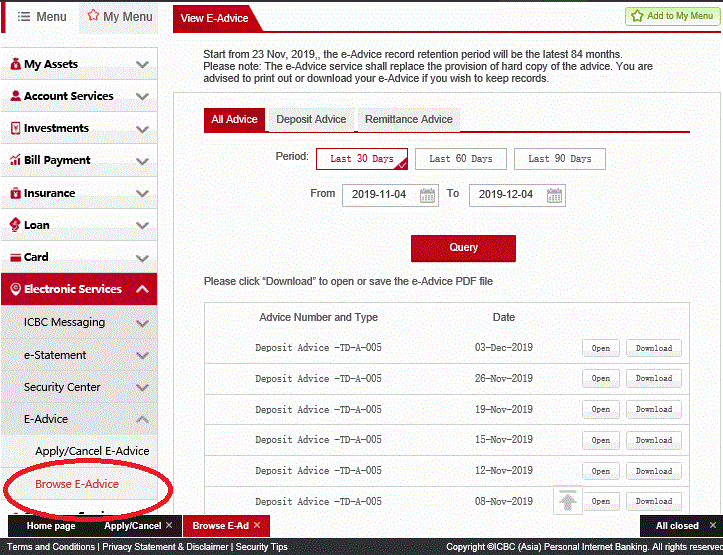
Task: Download the 08-Nov-2019 deposit advice
Action: tap(654, 501)
